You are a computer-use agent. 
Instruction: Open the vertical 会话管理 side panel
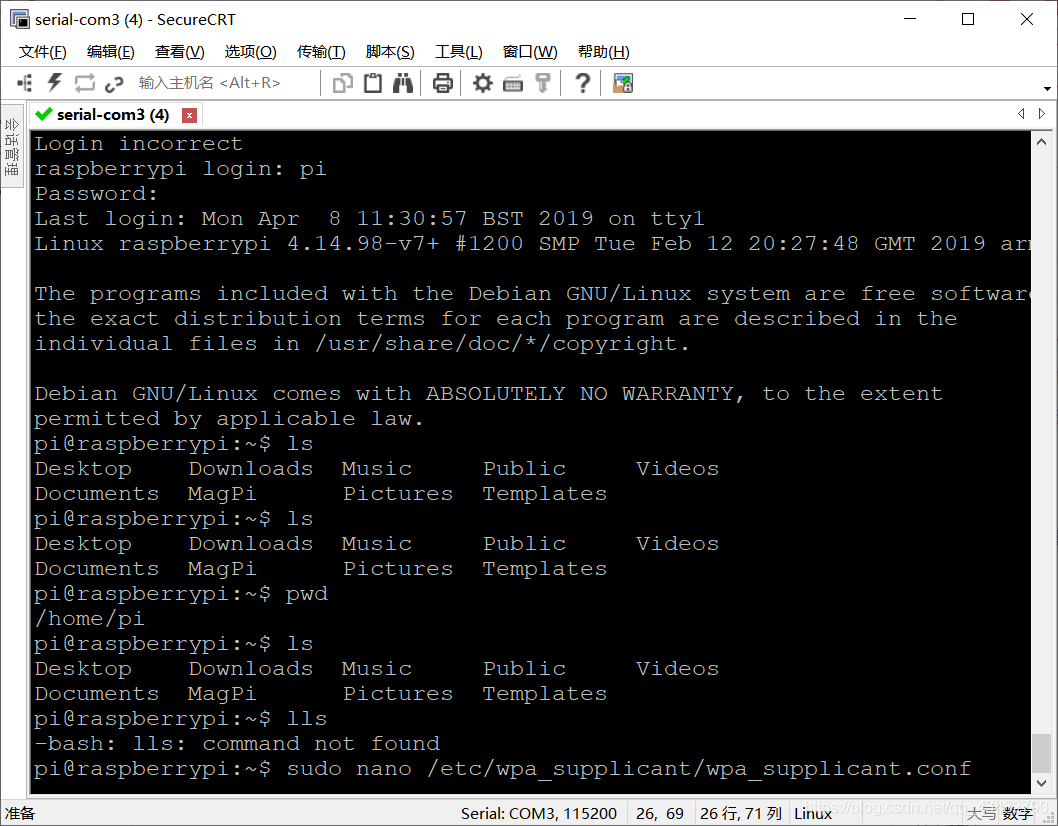click(x=12, y=146)
